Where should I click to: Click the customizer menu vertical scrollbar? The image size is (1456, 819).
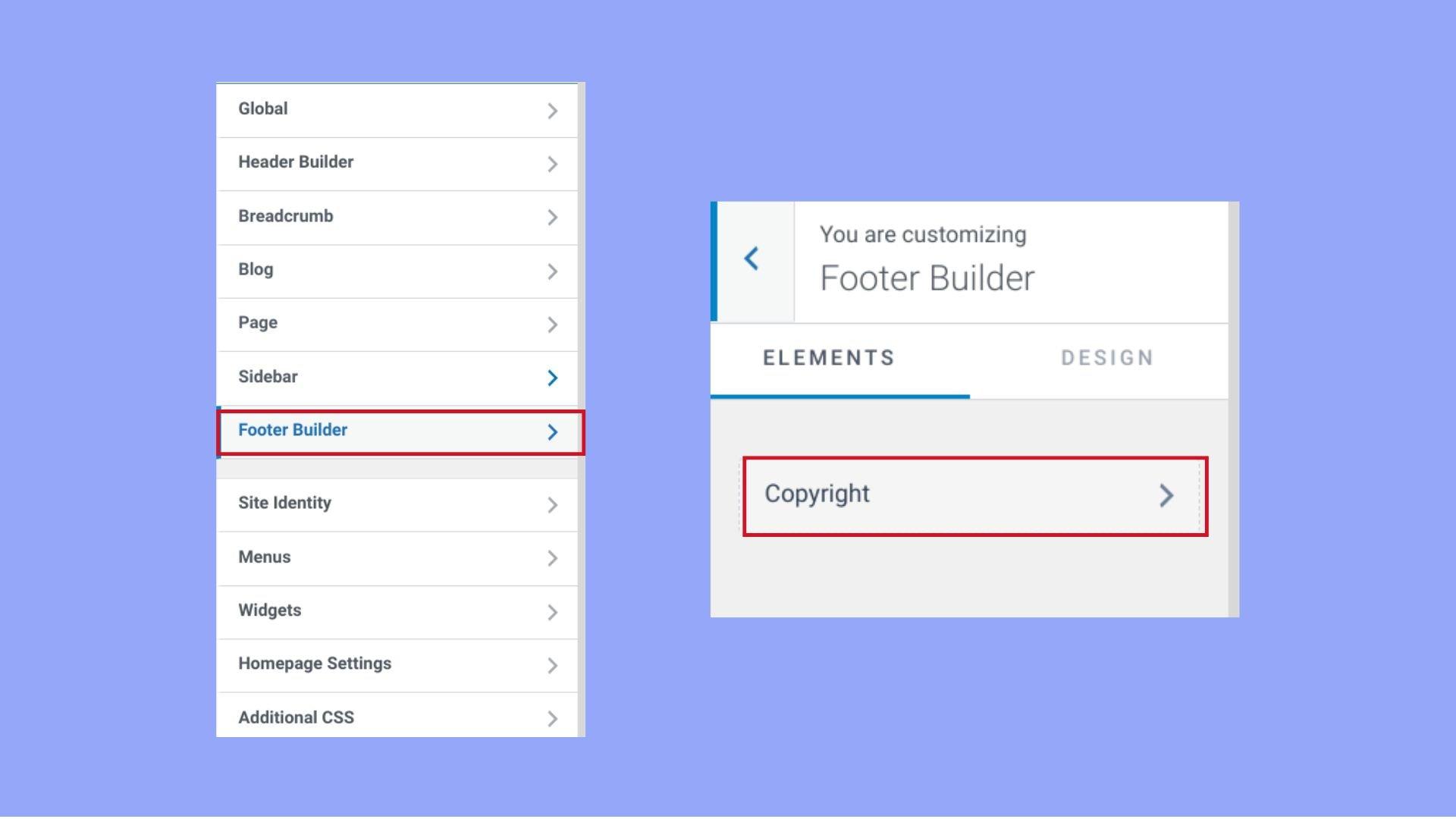582,409
